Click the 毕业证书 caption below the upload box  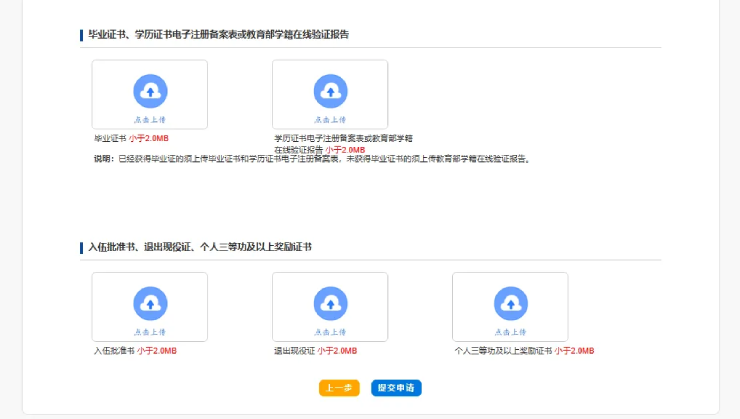[110, 138]
